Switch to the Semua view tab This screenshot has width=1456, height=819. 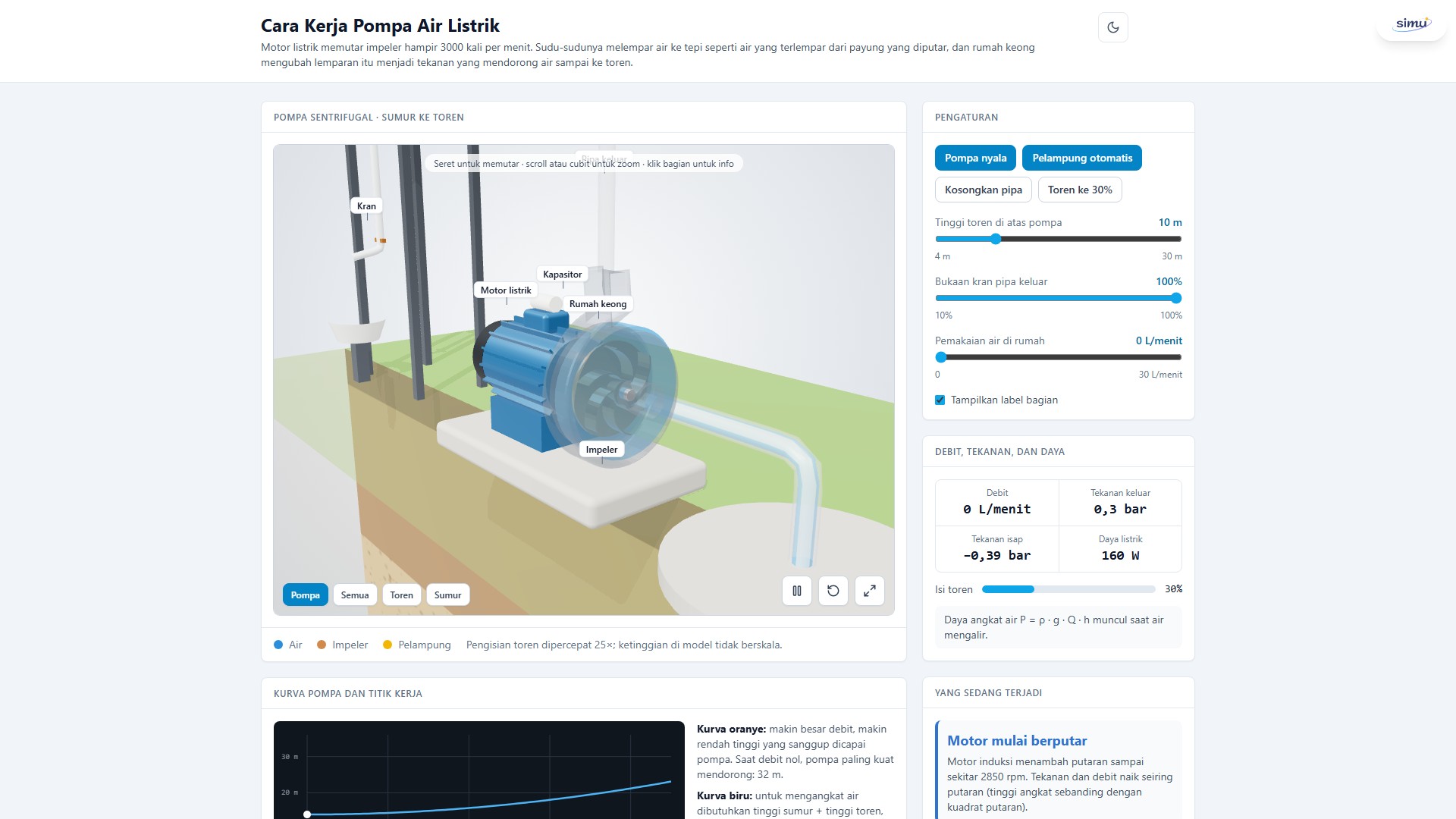tap(355, 595)
